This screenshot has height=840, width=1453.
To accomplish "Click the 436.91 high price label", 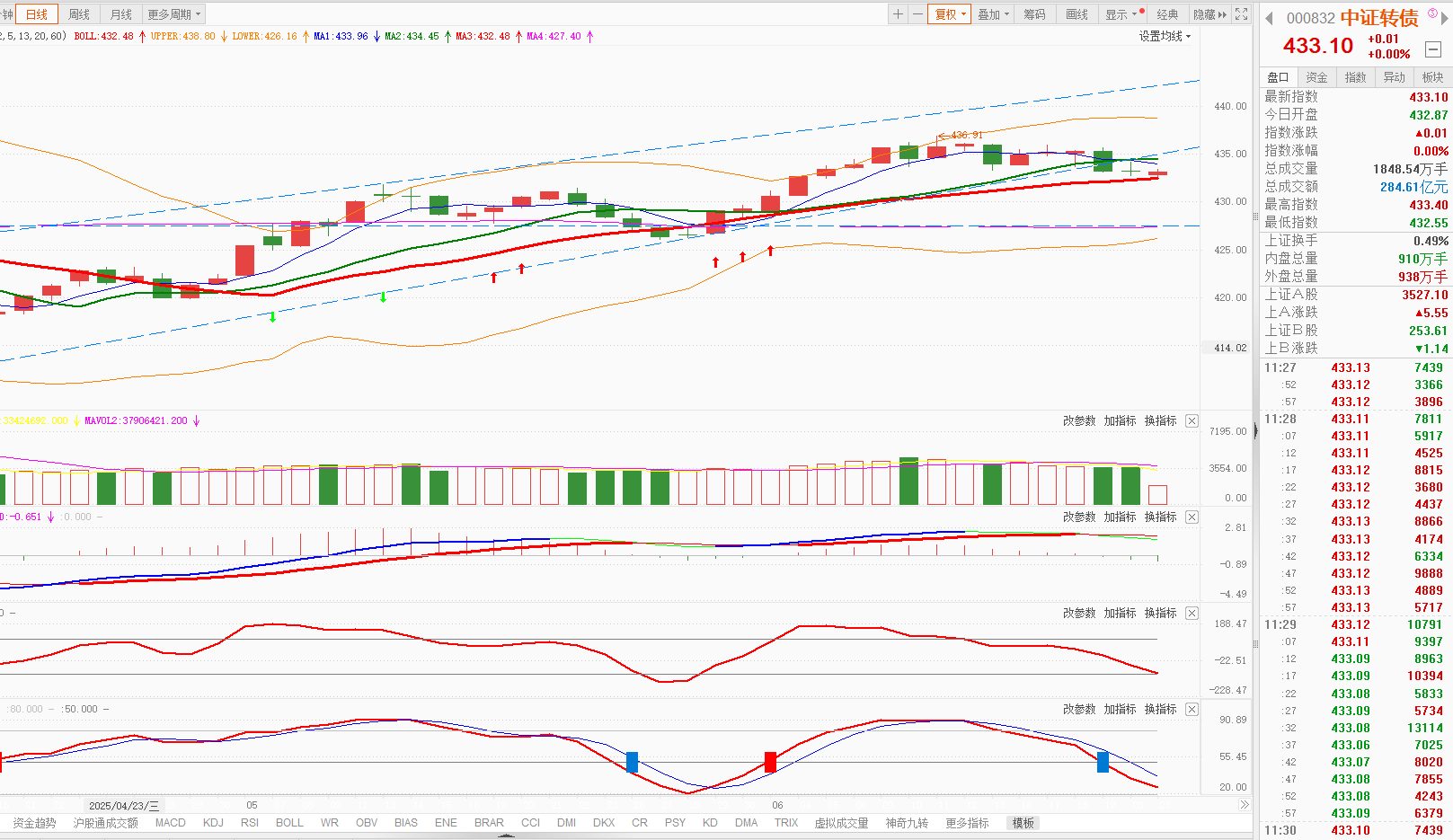I will [966, 135].
